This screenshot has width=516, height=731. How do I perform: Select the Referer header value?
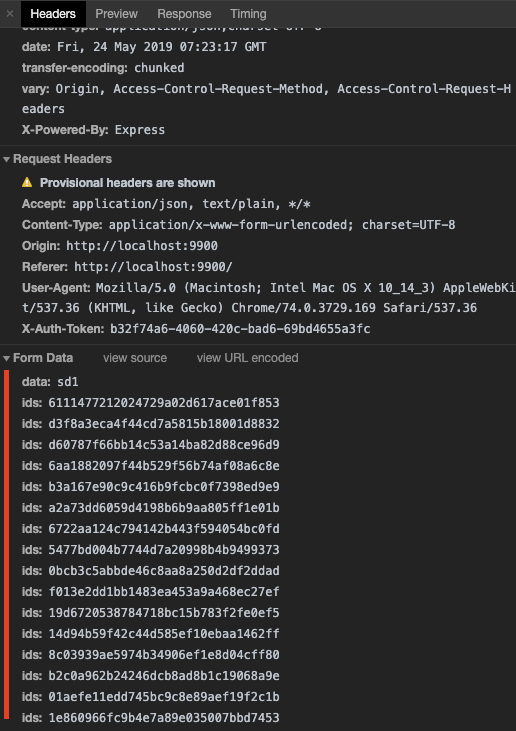pyautogui.click(x=153, y=267)
